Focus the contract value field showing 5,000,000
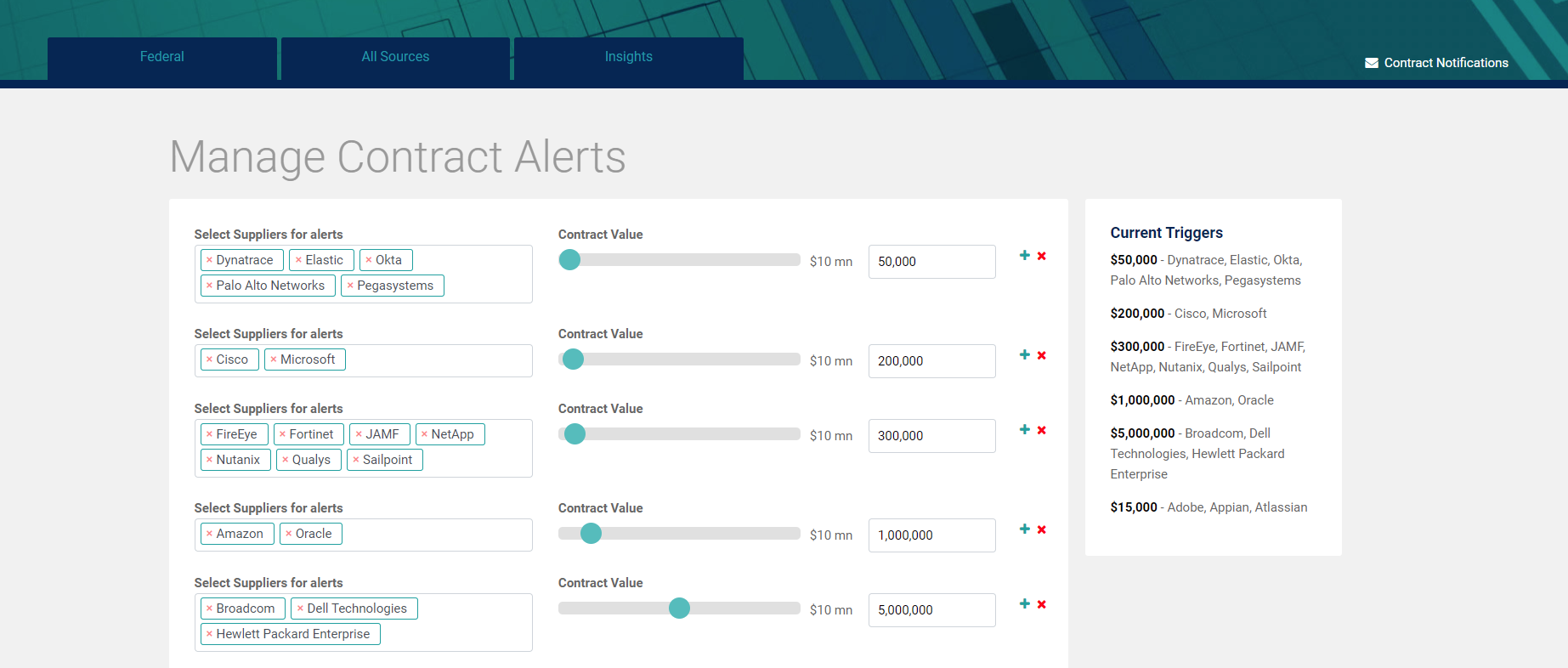The height and width of the screenshot is (668, 1568). pos(931,610)
